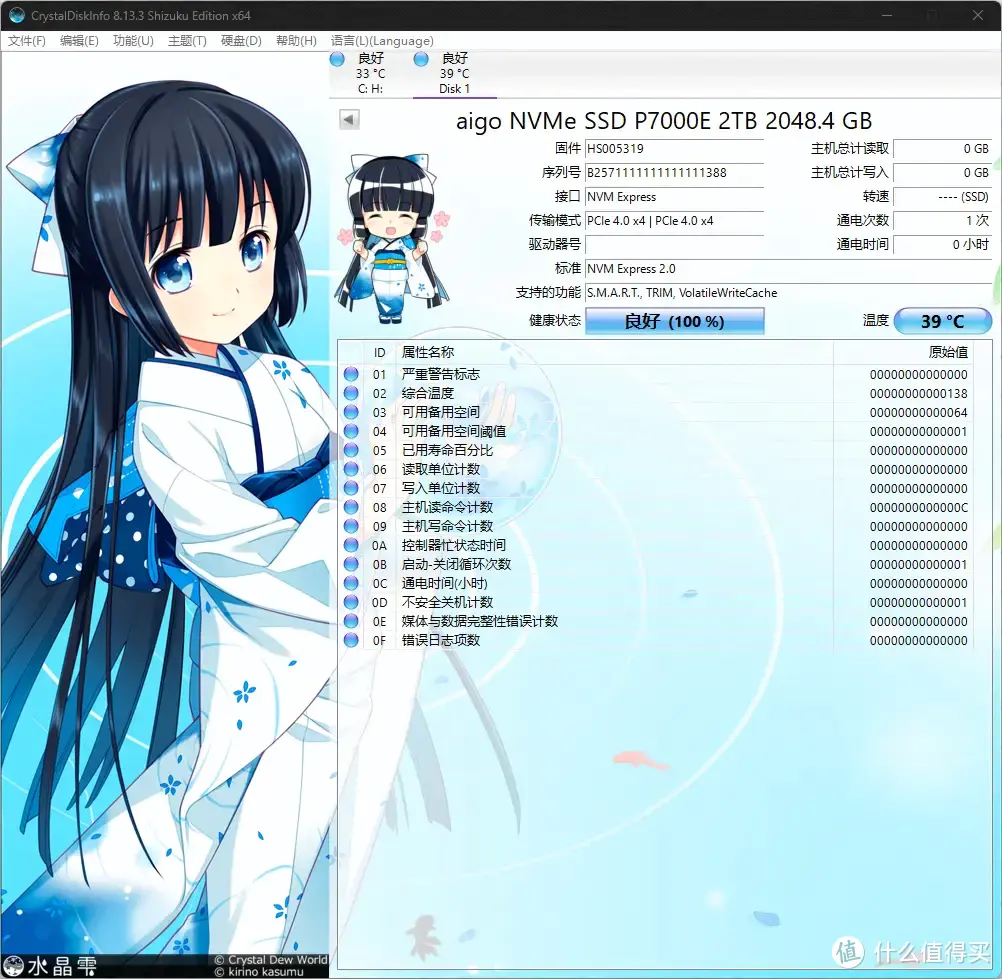Click status orb of 0C 通电时间(小时) row
Image resolution: width=1002 pixels, height=979 pixels.
[351, 583]
